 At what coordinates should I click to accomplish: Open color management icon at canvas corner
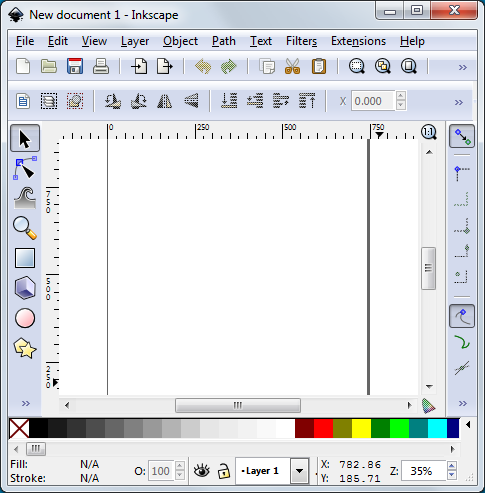point(429,405)
